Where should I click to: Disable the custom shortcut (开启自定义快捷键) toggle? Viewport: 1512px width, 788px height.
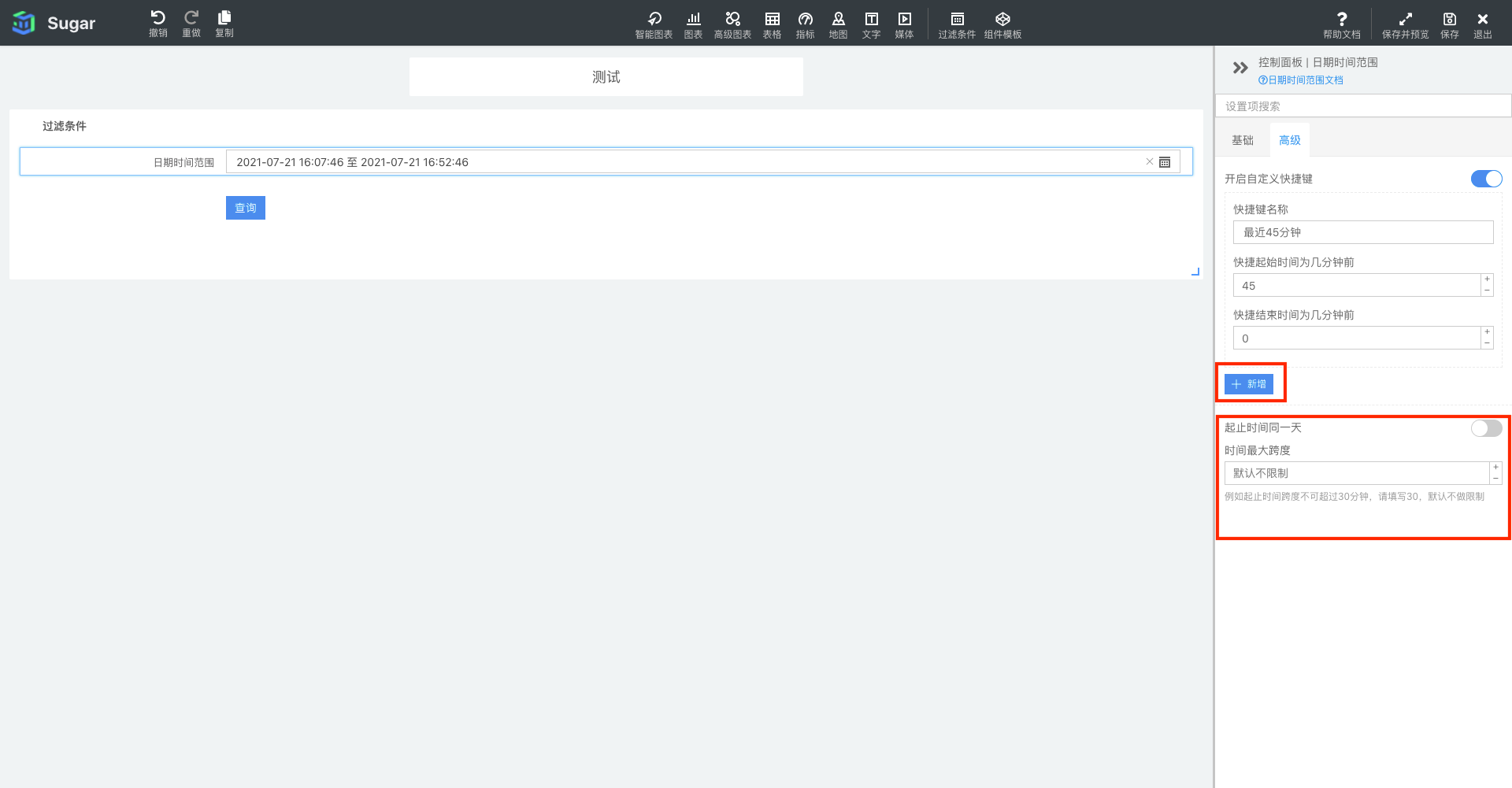(1486, 179)
